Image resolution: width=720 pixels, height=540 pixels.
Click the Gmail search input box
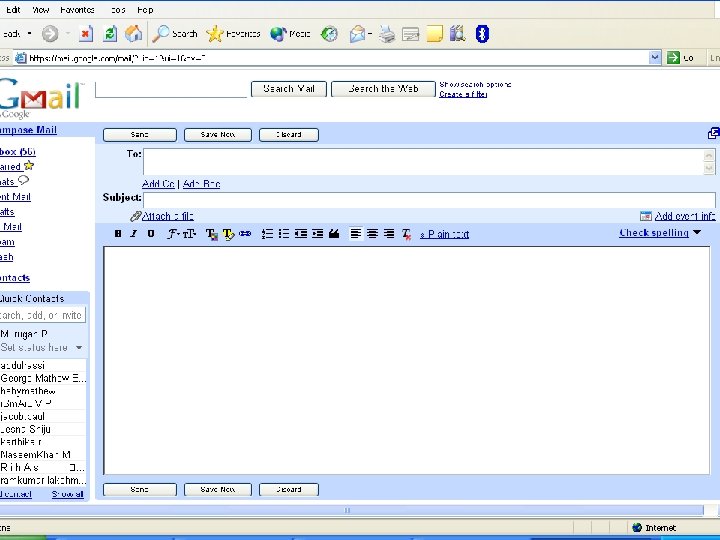coord(171,89)
